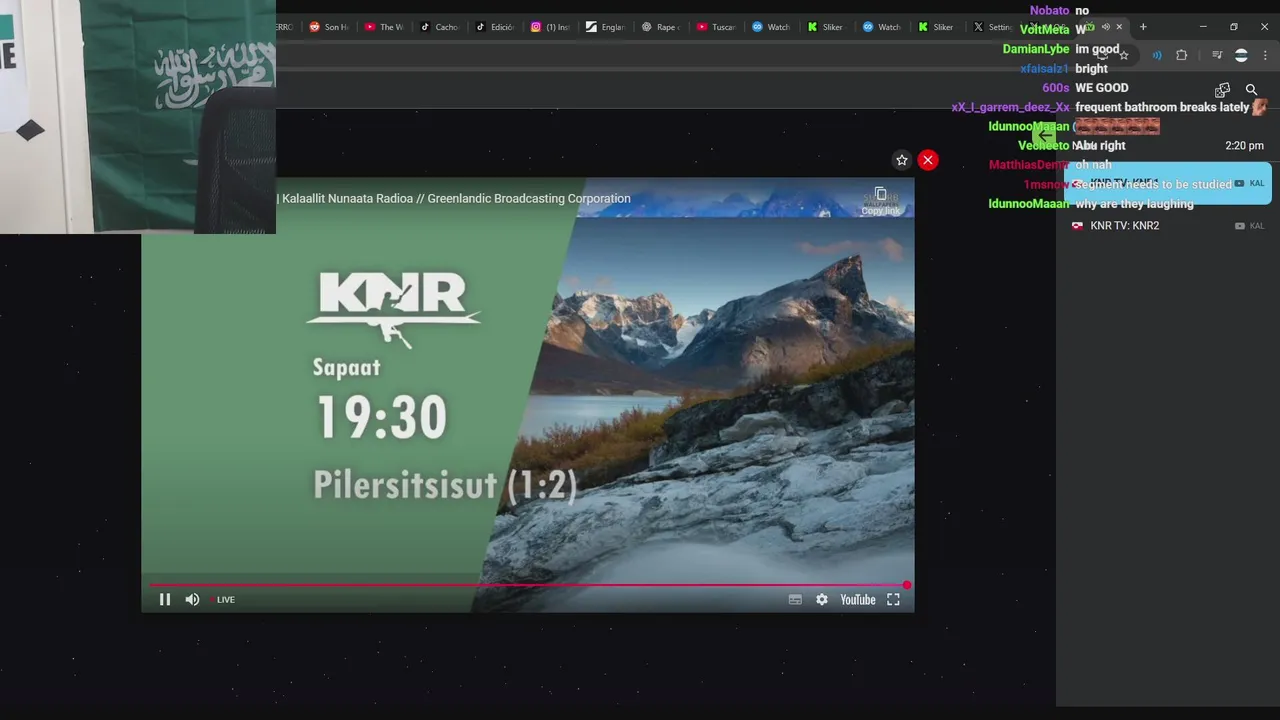Screen dimensions: 1280x720
Task: Mute the video player volume
Action: (x=192, y=600)
